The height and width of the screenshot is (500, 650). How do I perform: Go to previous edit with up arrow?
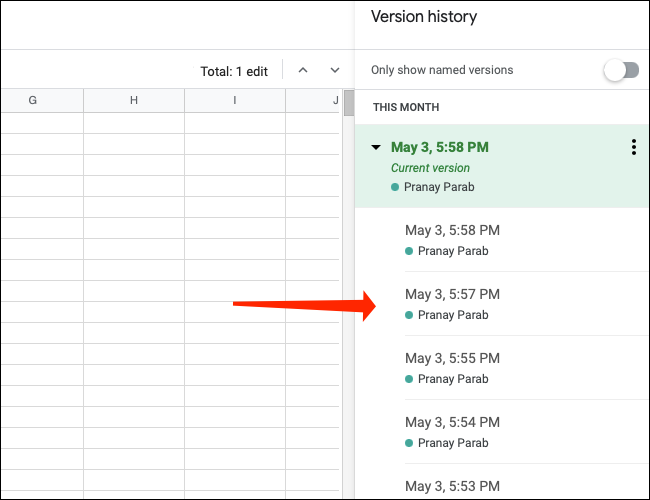click(x=303, y=71)
